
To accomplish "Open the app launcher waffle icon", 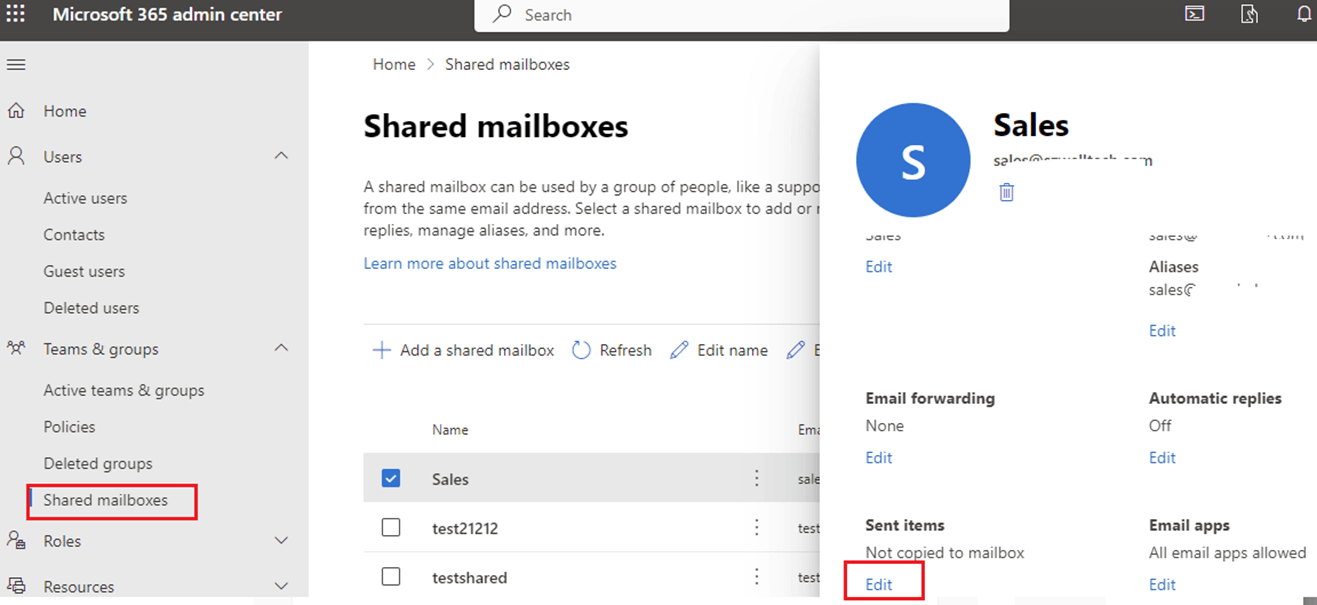I will click(x=16, y=14).
